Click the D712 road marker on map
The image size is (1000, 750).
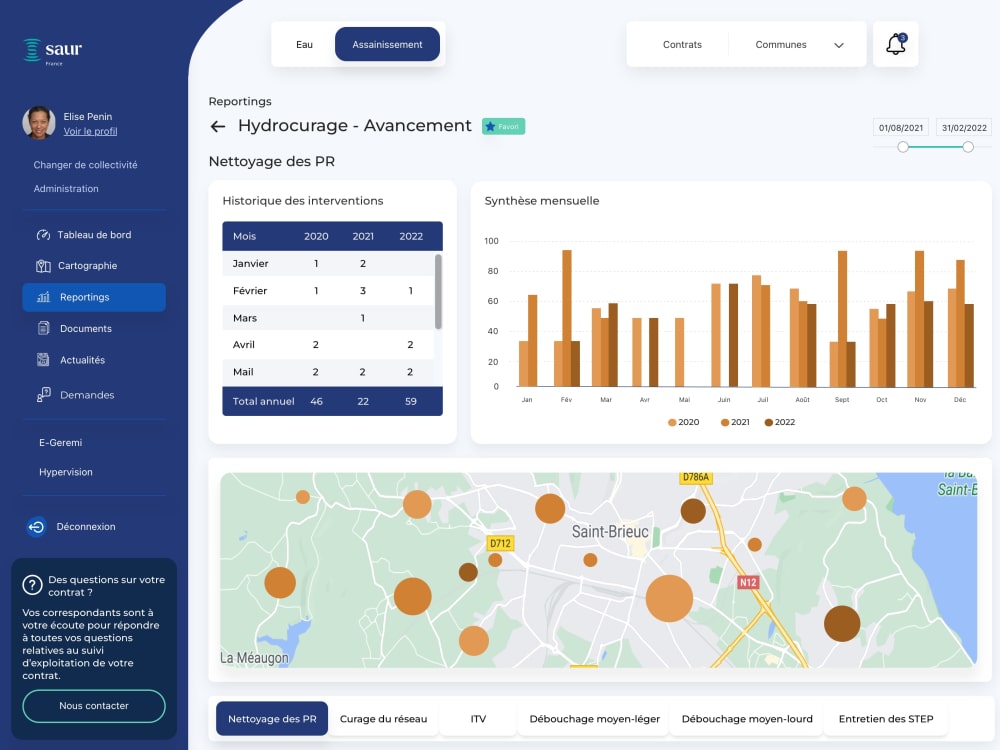[500, 543]
